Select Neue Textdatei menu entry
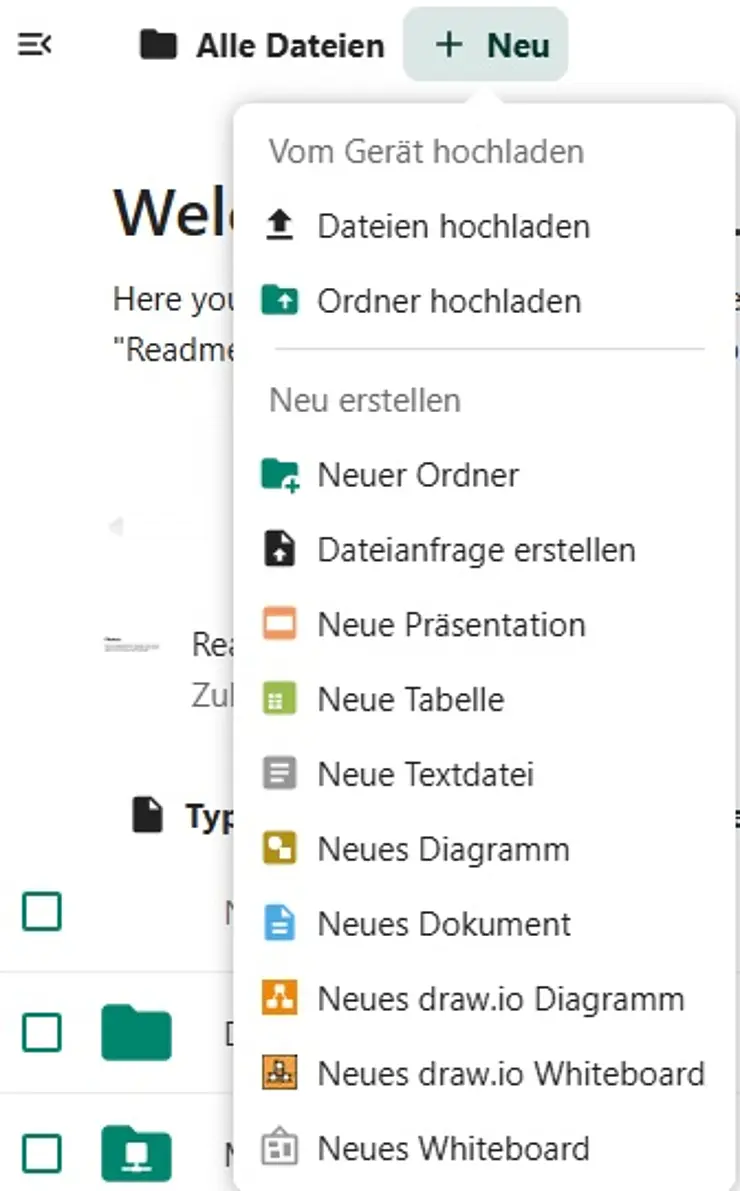The width and height of the screenshot is (740, 1191). [426, 774]
